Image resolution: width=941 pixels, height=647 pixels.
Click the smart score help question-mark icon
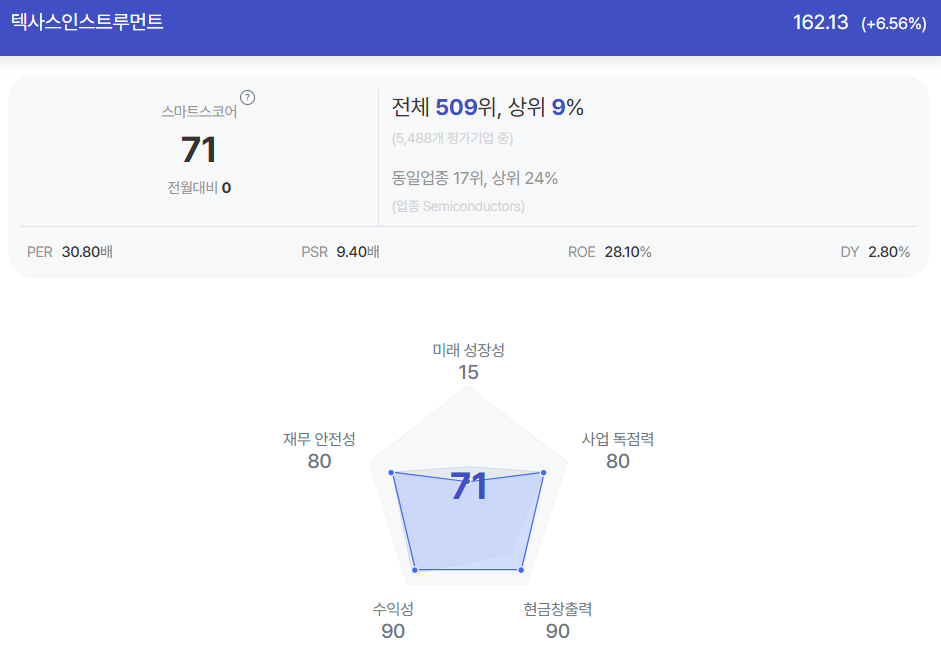(x=247, y=97)
